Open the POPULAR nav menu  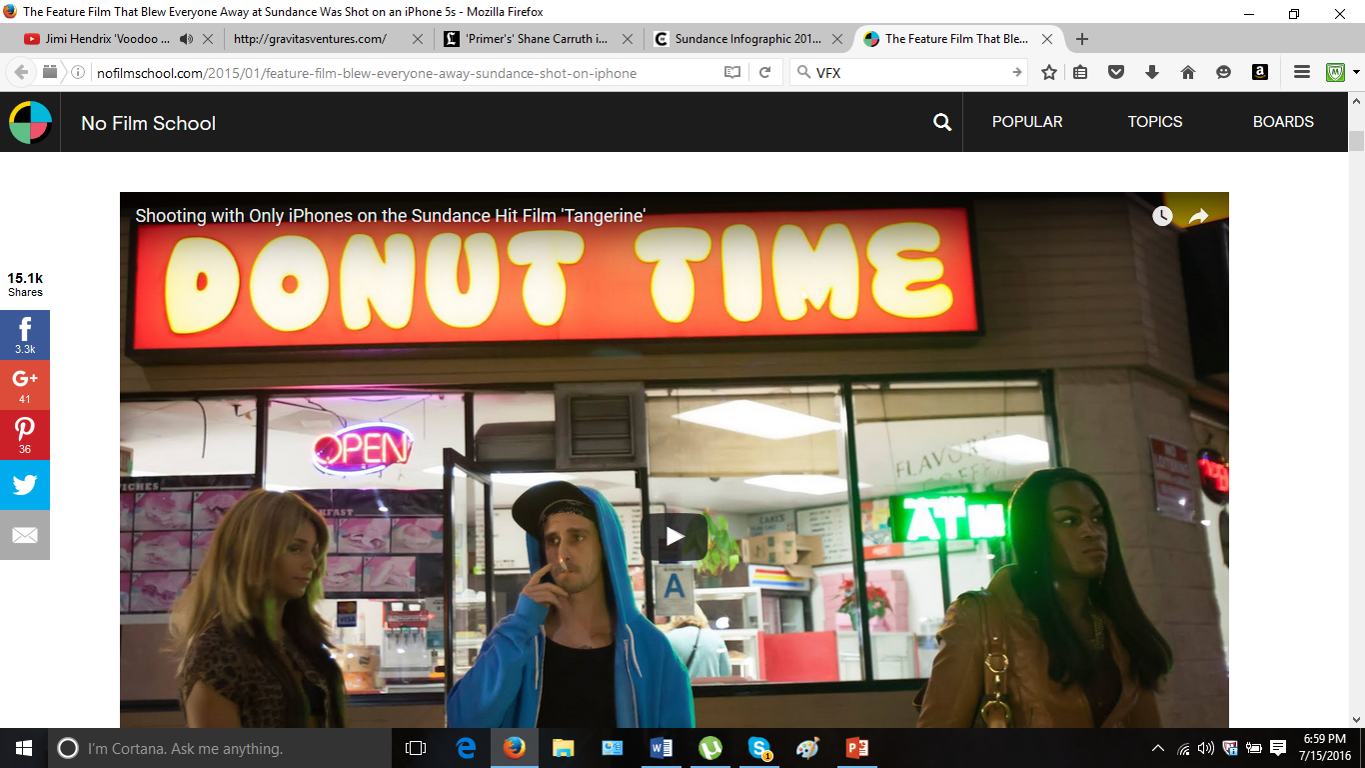pyautogui.click(x=1027, y=122)
